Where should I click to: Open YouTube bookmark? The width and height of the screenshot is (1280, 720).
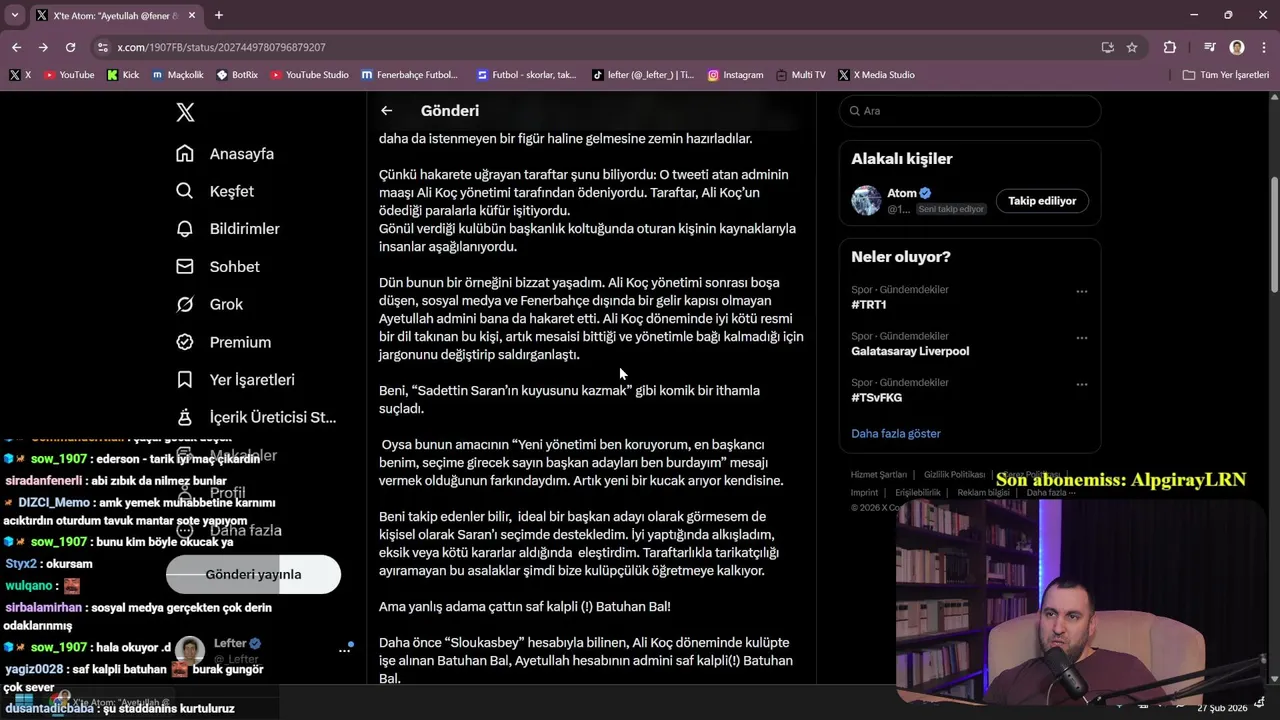coord(69,75)
